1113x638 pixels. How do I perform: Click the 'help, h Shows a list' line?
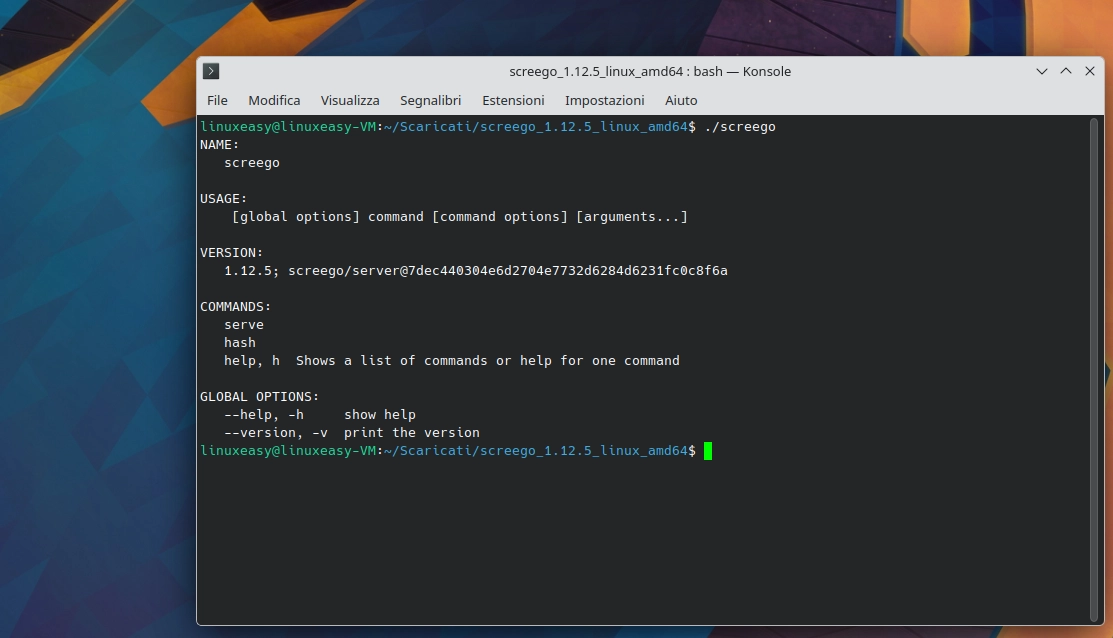tap(451, 361)
